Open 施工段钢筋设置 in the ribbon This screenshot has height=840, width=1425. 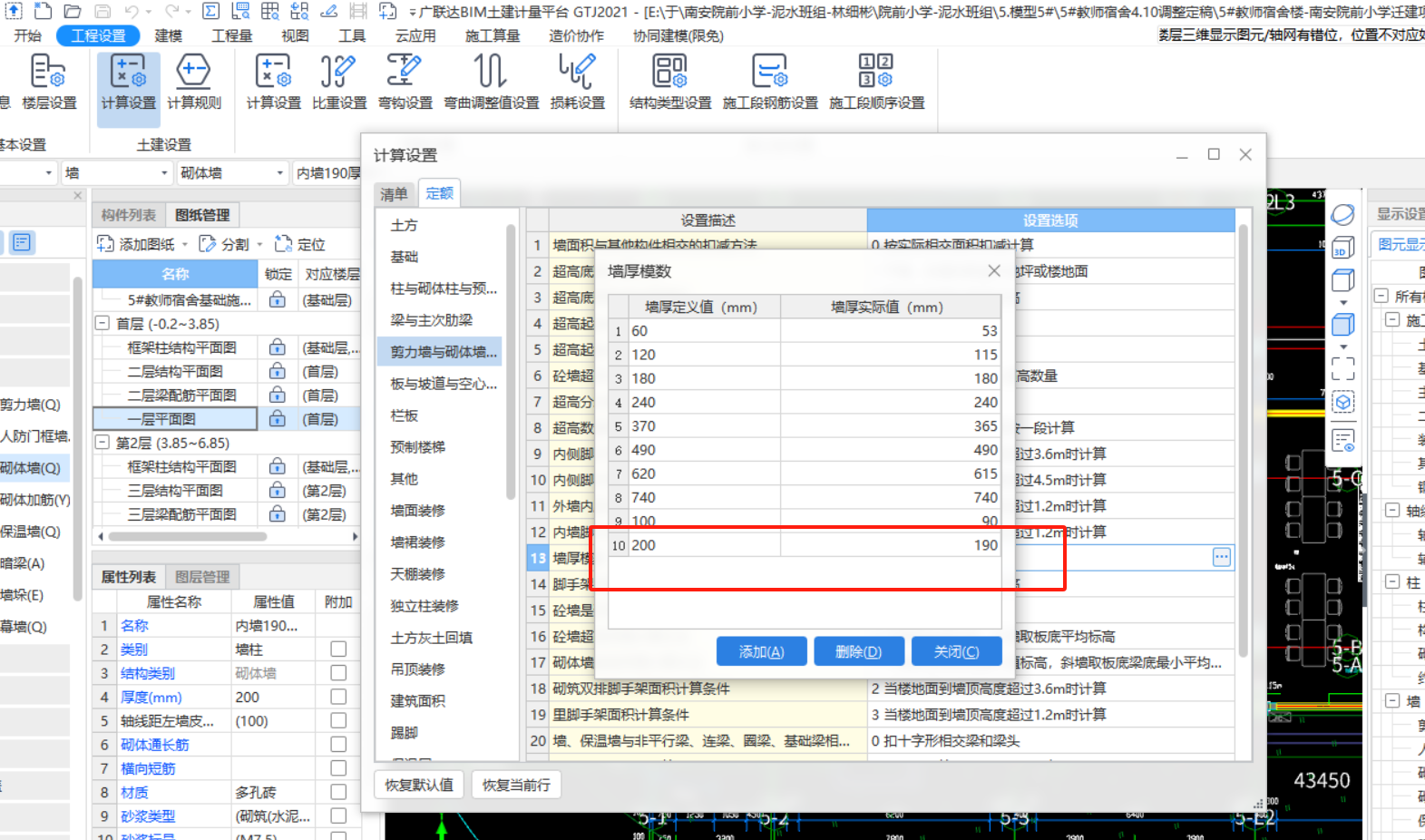(770, 82)
